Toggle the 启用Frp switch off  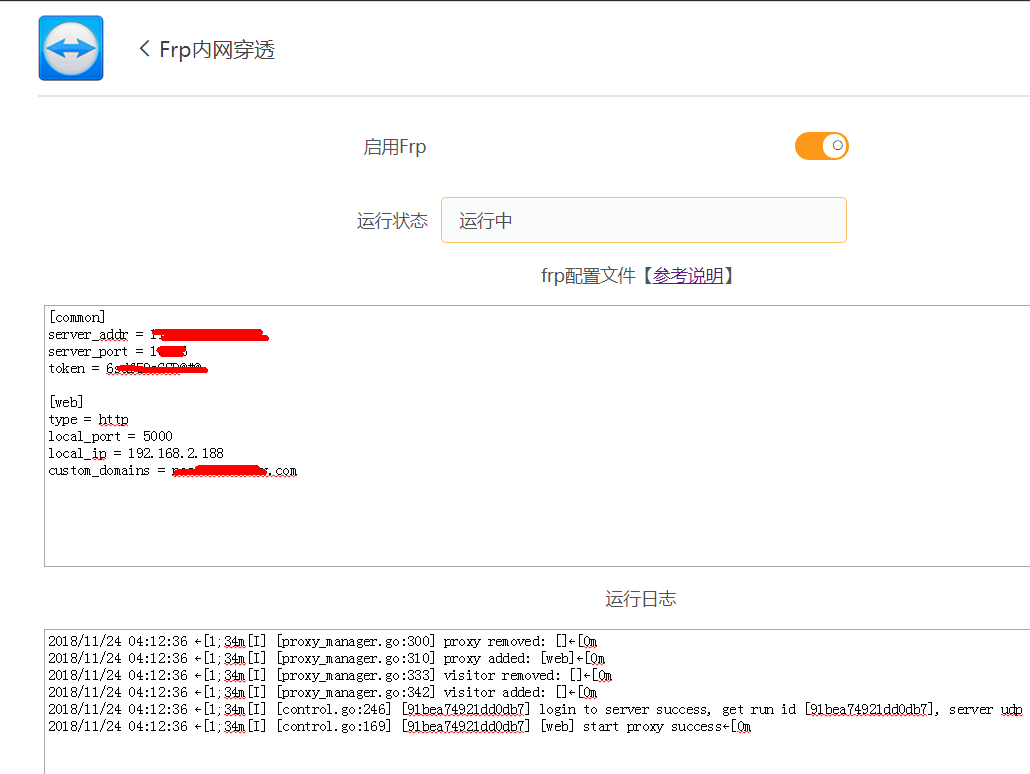click(x=821, y=146)
